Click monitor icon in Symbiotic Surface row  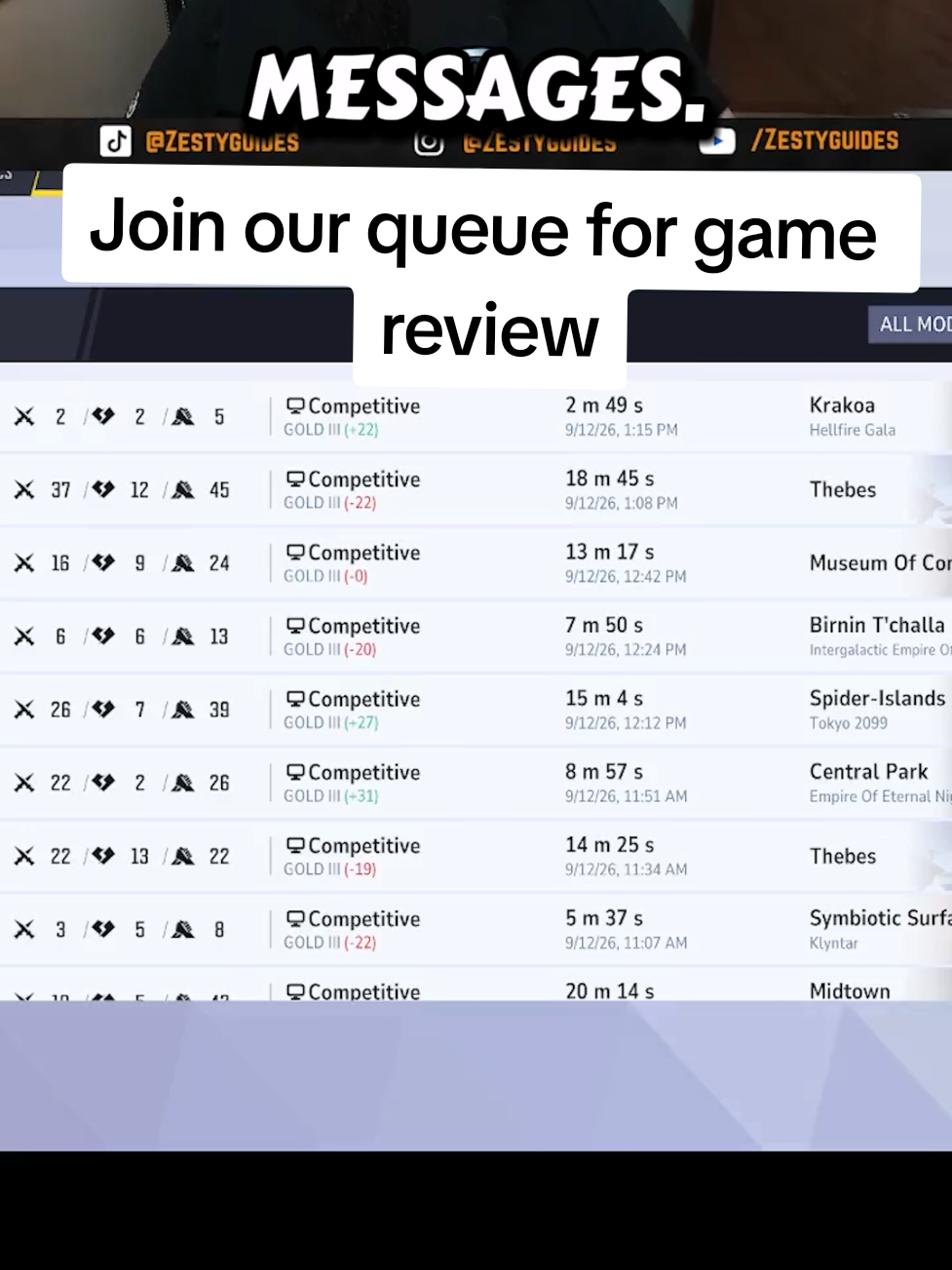coord(295,918)
